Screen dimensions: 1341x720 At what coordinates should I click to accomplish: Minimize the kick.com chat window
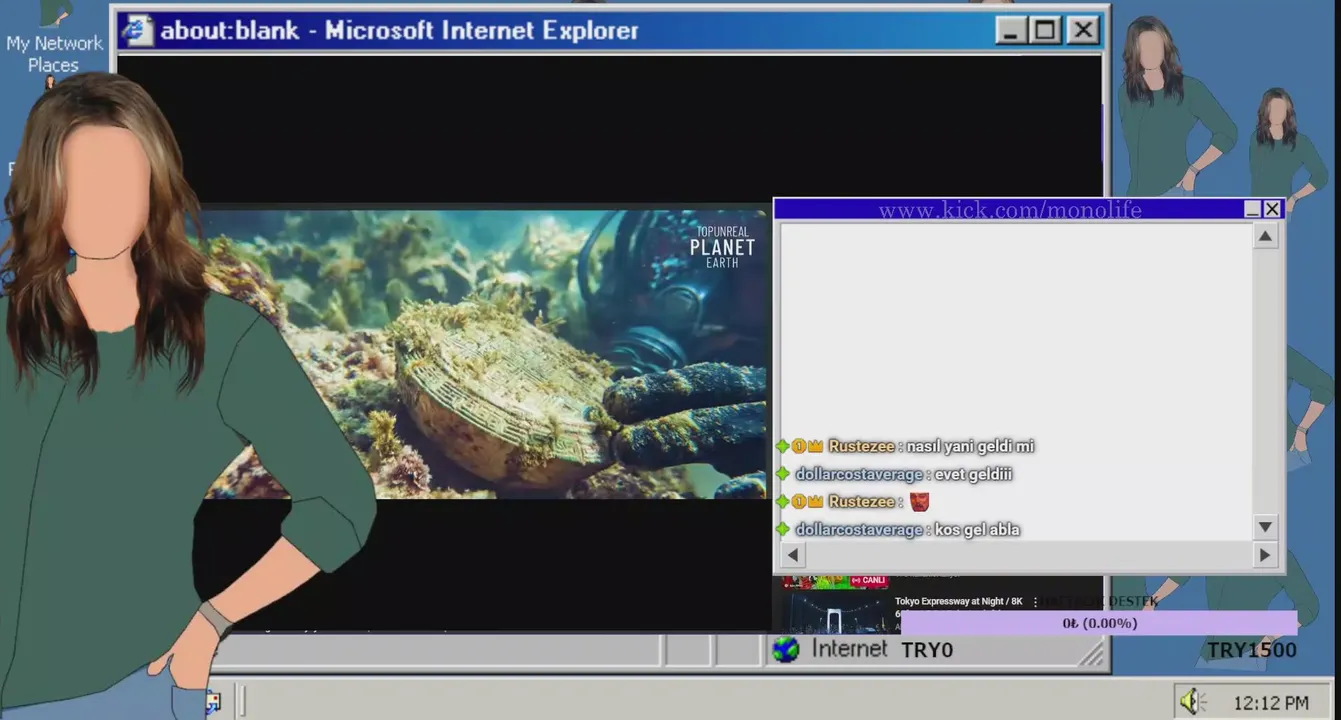click(1252, 209)
